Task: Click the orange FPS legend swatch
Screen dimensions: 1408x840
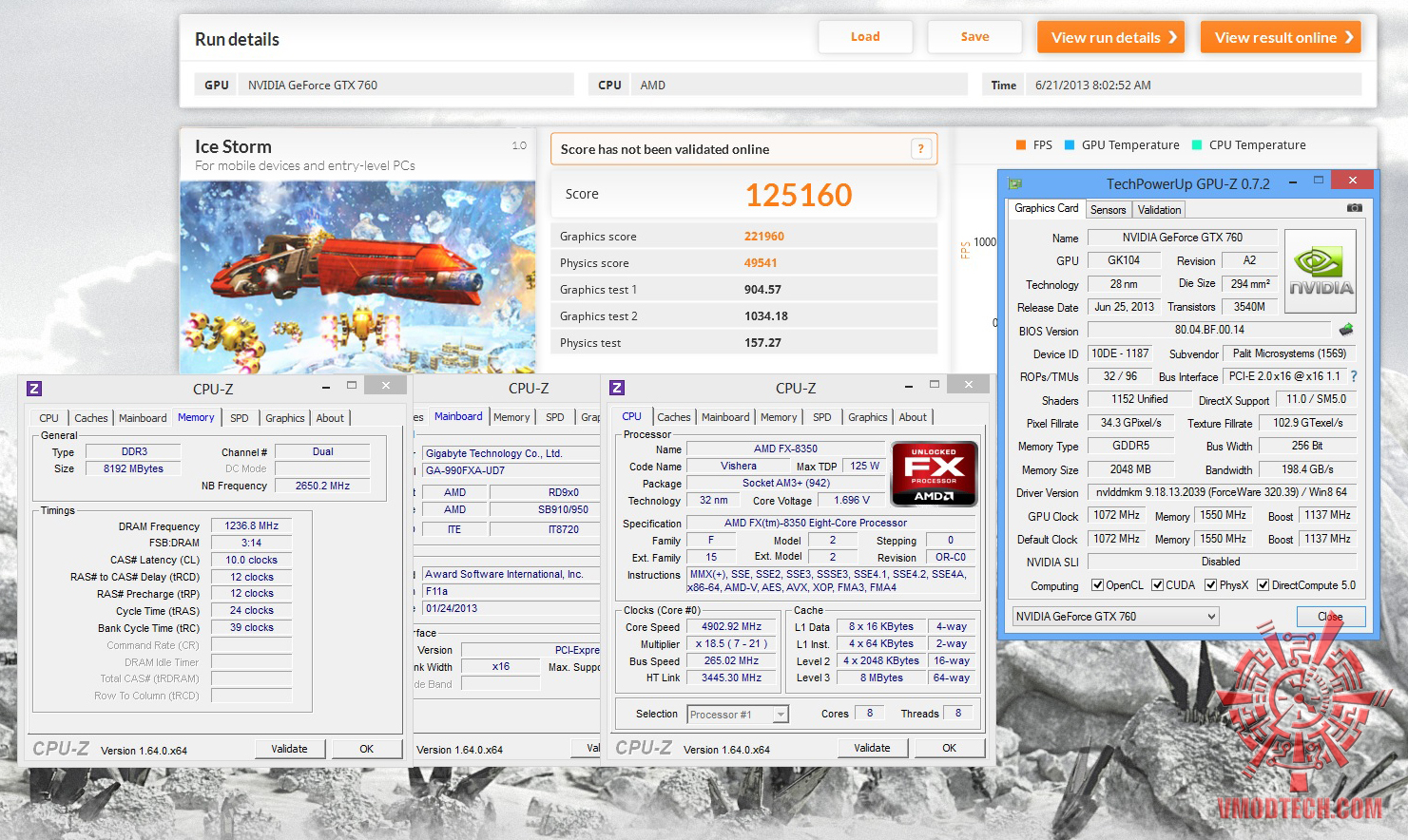Action: [1020, 145]
